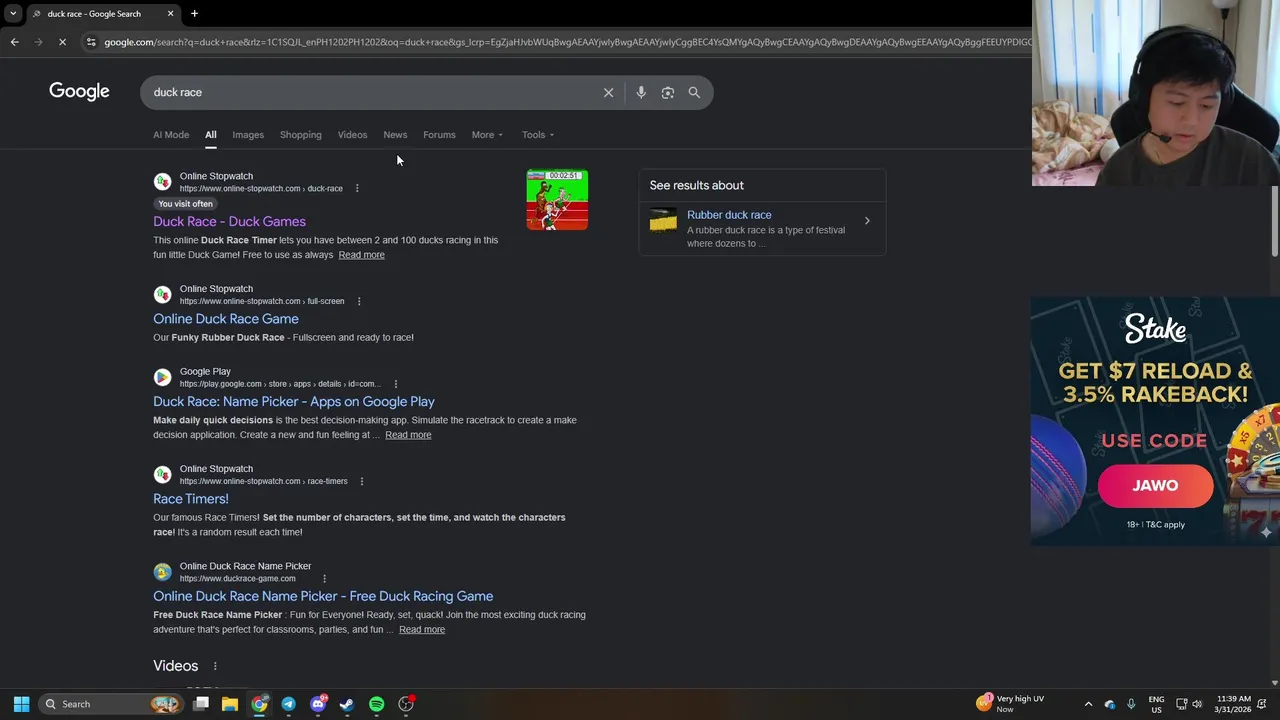Click the Google Play favicon in results

pos(162,377)
